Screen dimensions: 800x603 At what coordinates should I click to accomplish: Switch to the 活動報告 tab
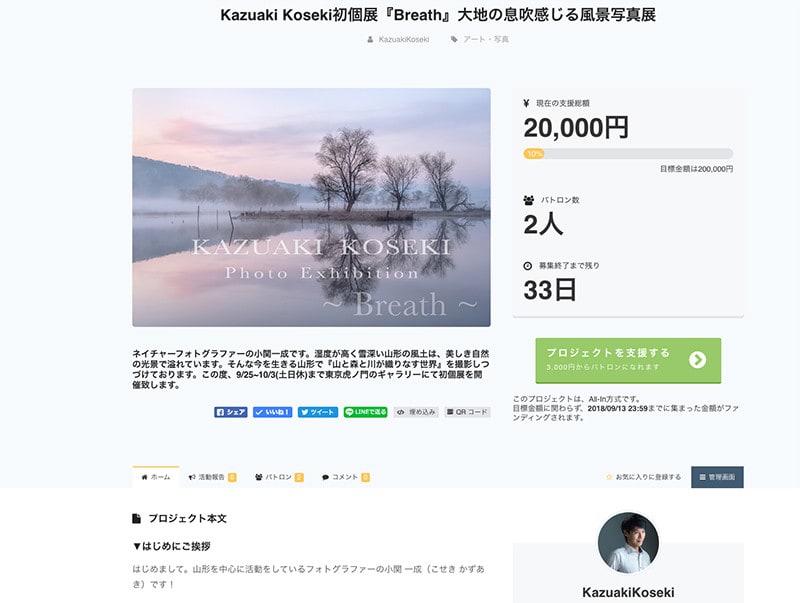212,477
